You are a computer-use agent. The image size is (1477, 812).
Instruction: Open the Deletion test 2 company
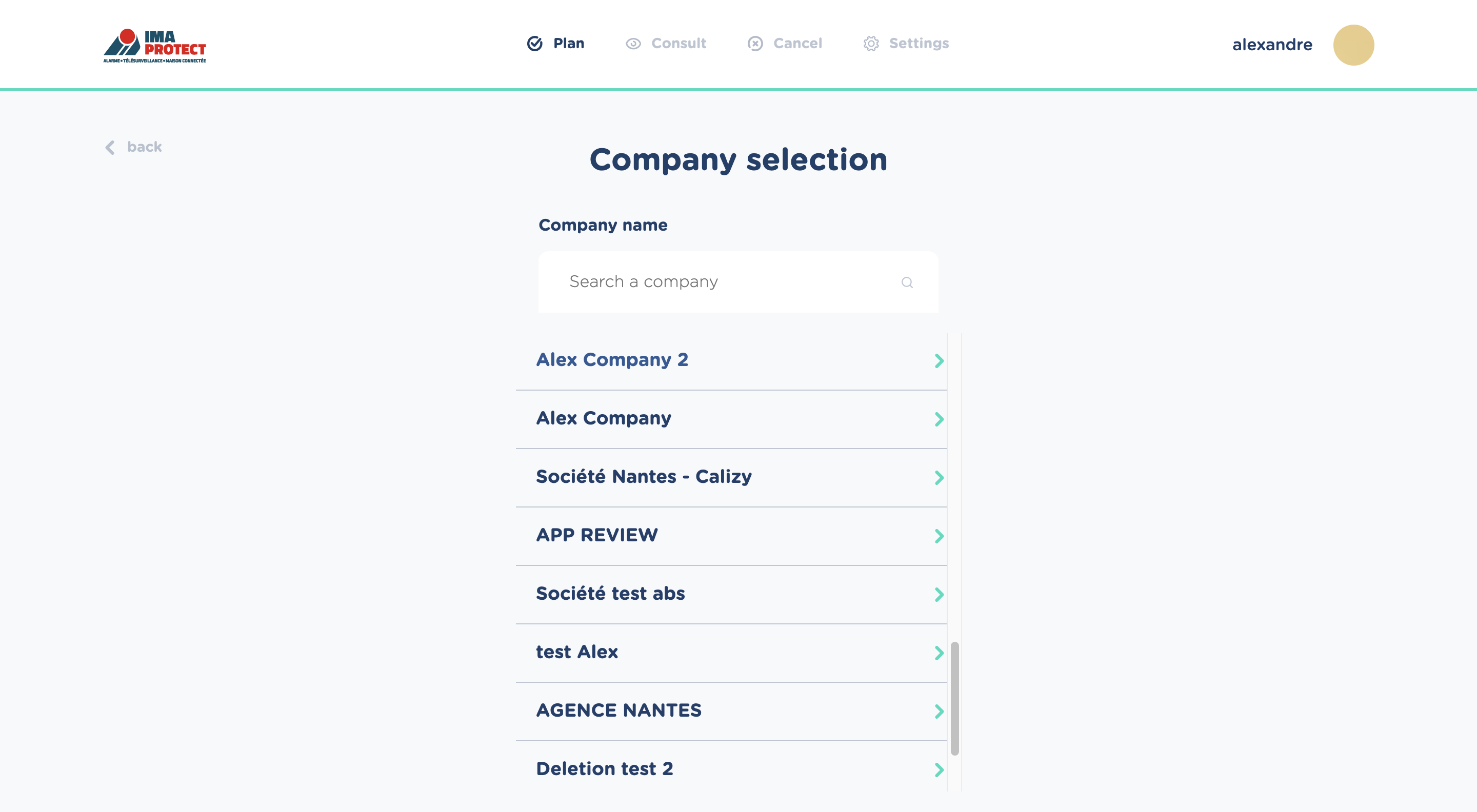pos(605,768)
